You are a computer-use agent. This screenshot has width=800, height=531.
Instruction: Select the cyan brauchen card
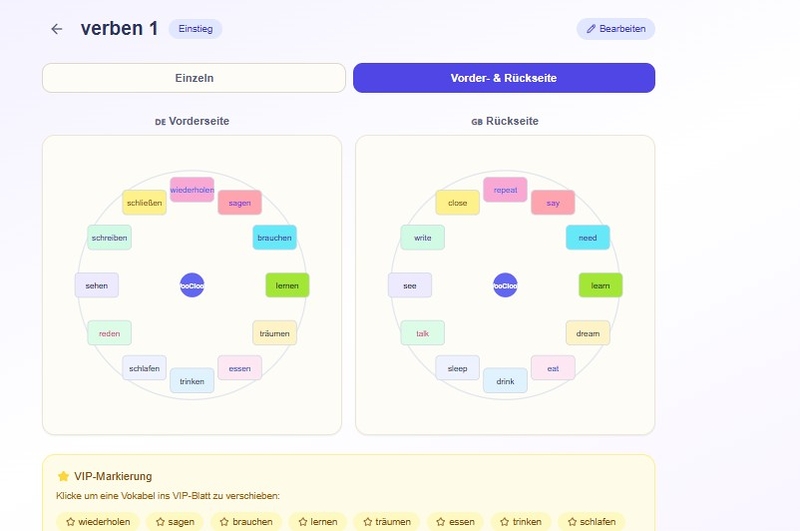pyautogui.click(x=274, y=238)
